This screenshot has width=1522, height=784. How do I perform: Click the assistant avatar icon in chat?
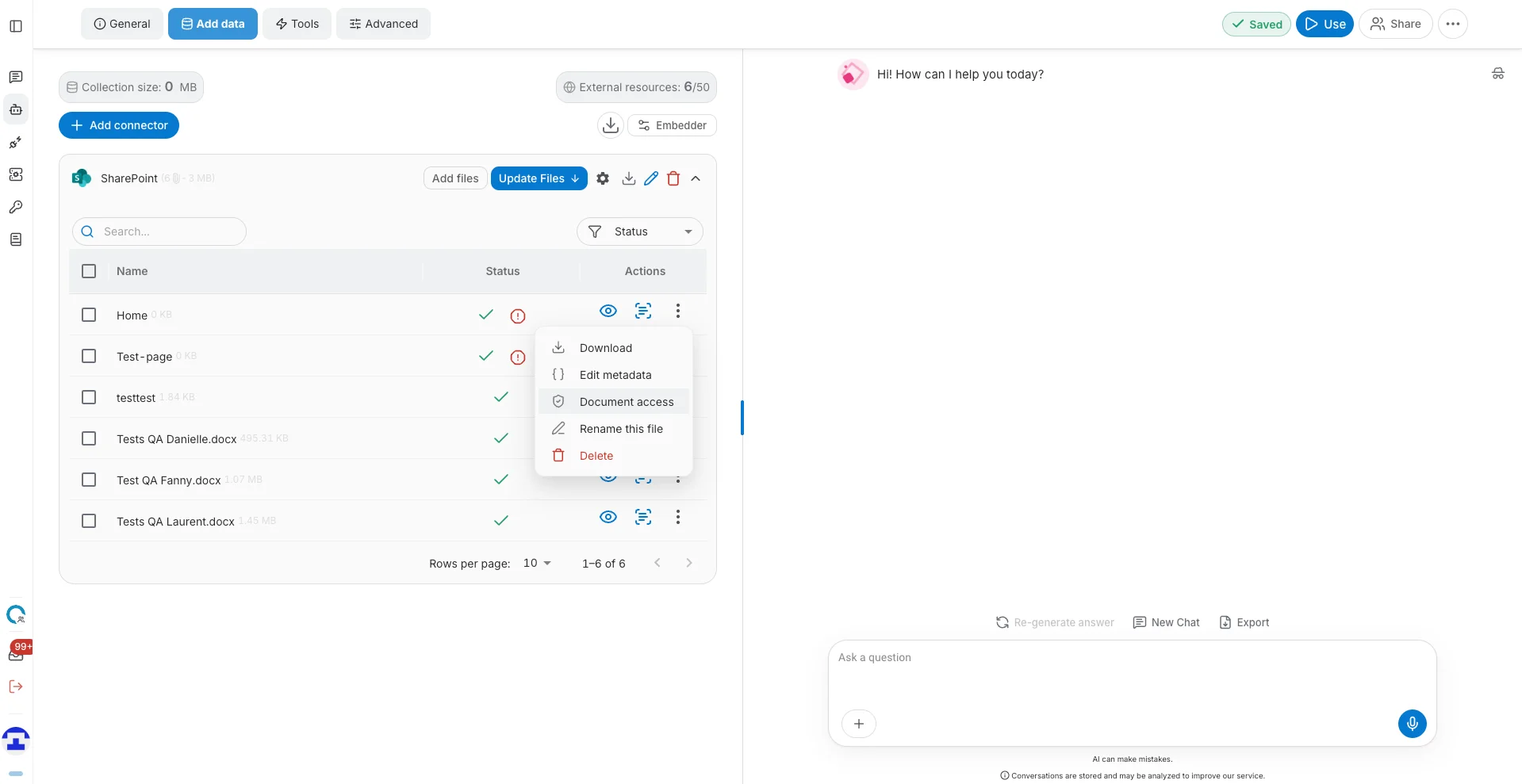pyautogui.click(x=853, y=75)
